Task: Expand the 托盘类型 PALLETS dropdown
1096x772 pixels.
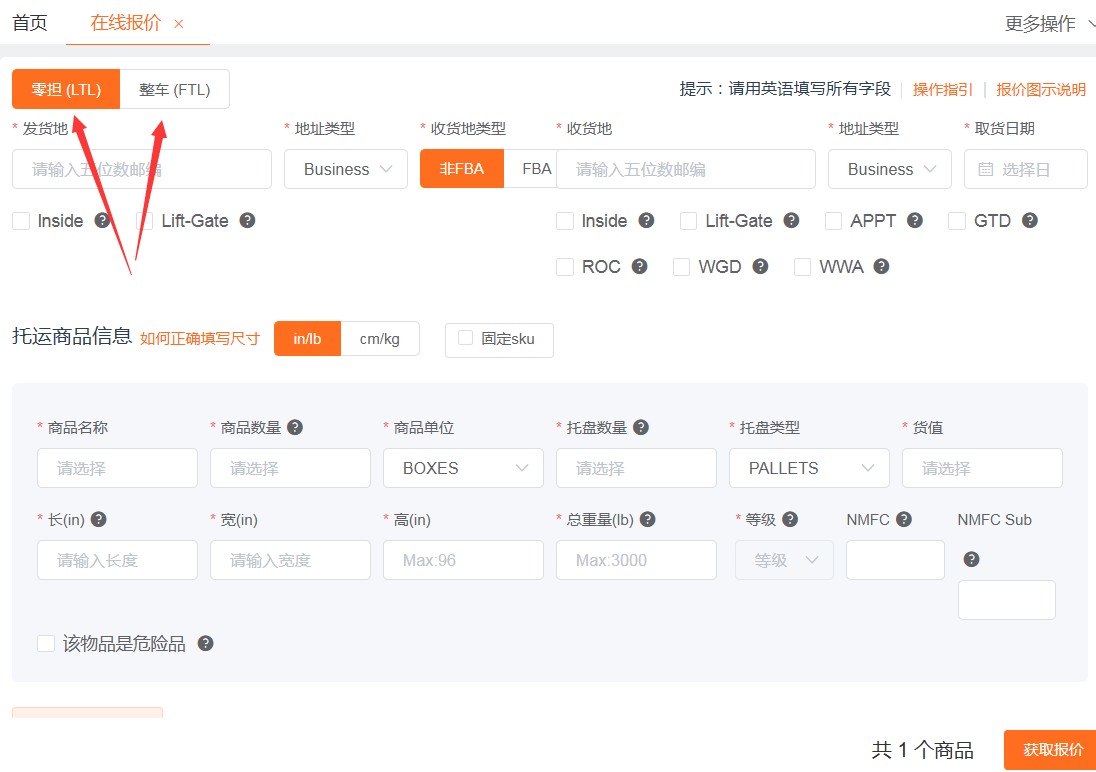Action: [x=809, y=468]
